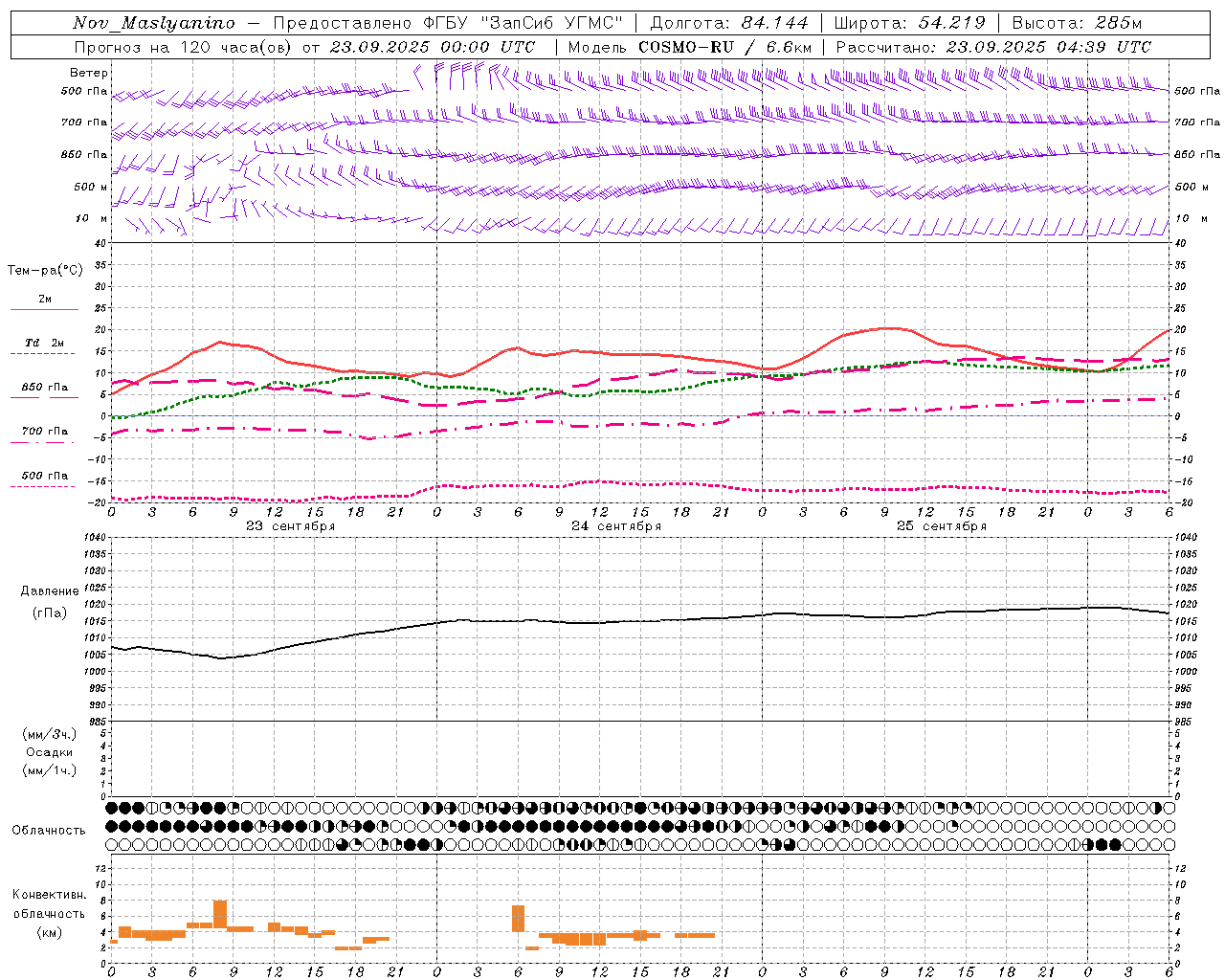Click the 'Облачность' cloud cover row label
The width and height of the screenshot is (1225, 980).
pyautogui.click(x=49, y=831)
